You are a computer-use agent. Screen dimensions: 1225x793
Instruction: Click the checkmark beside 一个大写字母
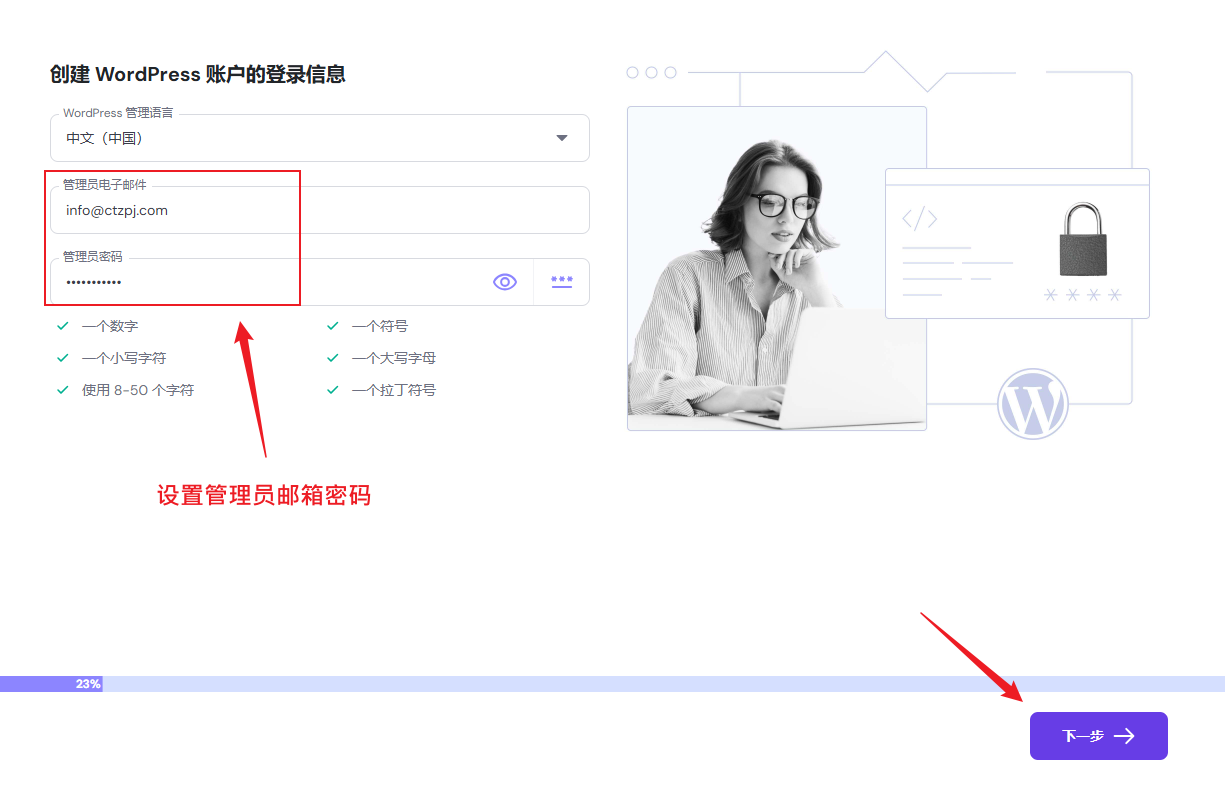333,358
